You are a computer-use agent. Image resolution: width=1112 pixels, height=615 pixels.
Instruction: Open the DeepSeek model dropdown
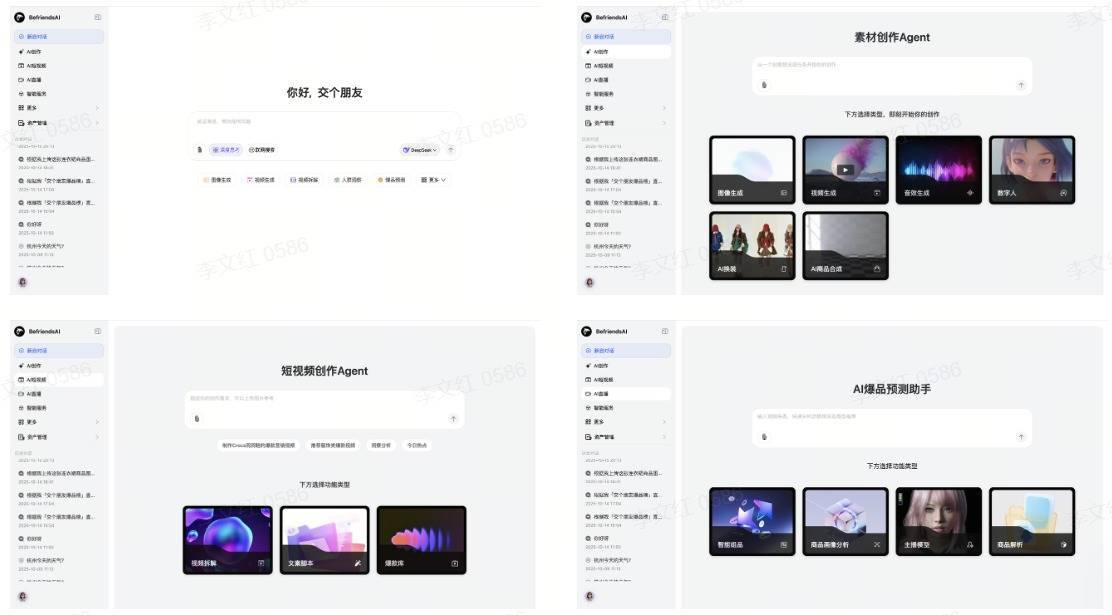pyautogui.click(x=420, y=150)
